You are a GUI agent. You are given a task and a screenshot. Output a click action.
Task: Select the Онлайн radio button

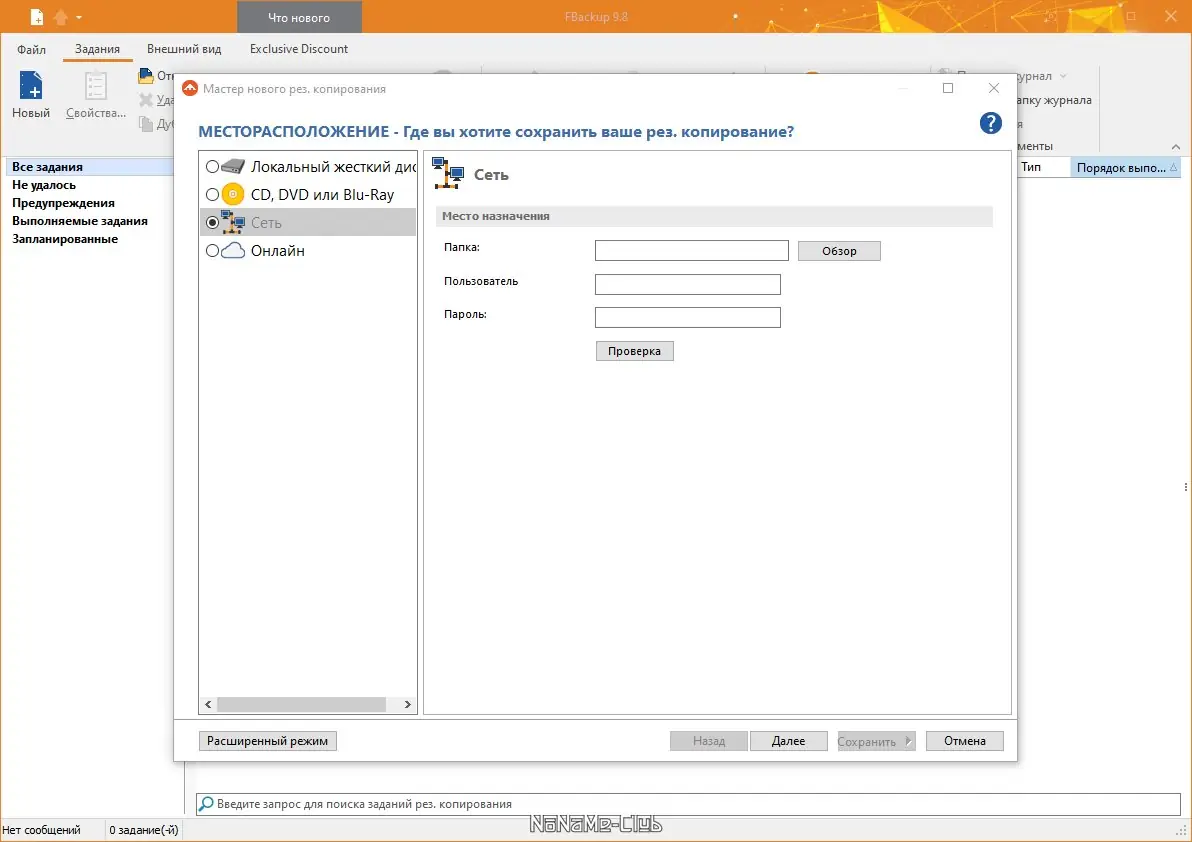212,251
